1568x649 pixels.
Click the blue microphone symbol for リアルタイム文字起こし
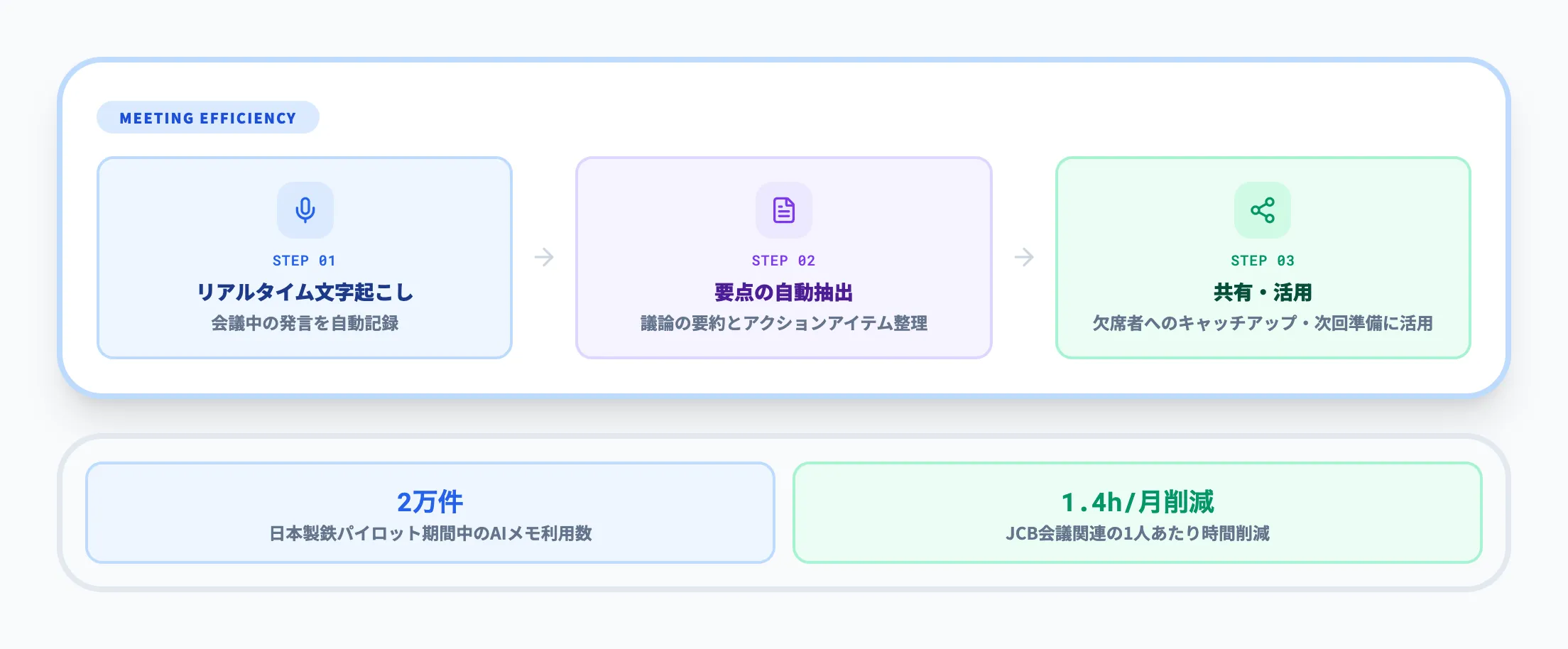(x=304, y=209)
